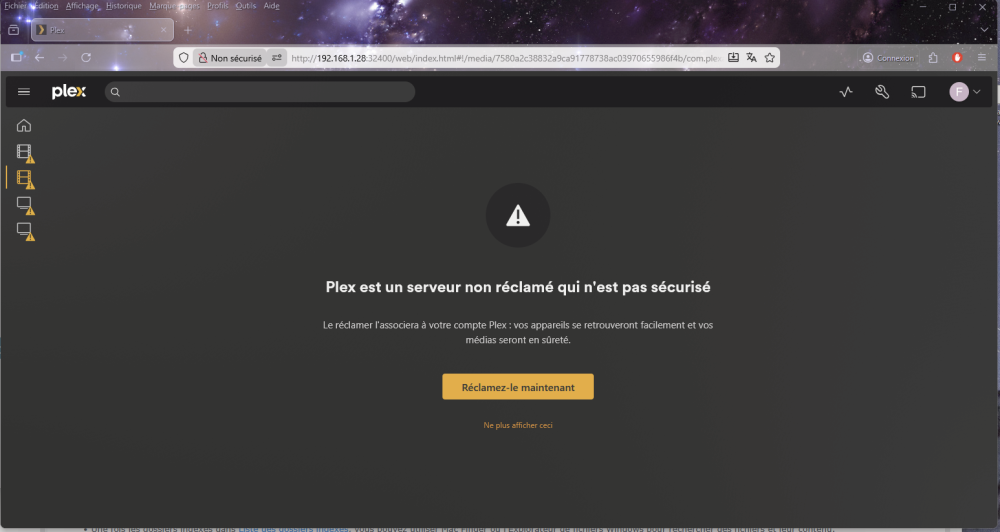Click the tracking protection shield icon
1000x532 pixels.
coord(184,57)
